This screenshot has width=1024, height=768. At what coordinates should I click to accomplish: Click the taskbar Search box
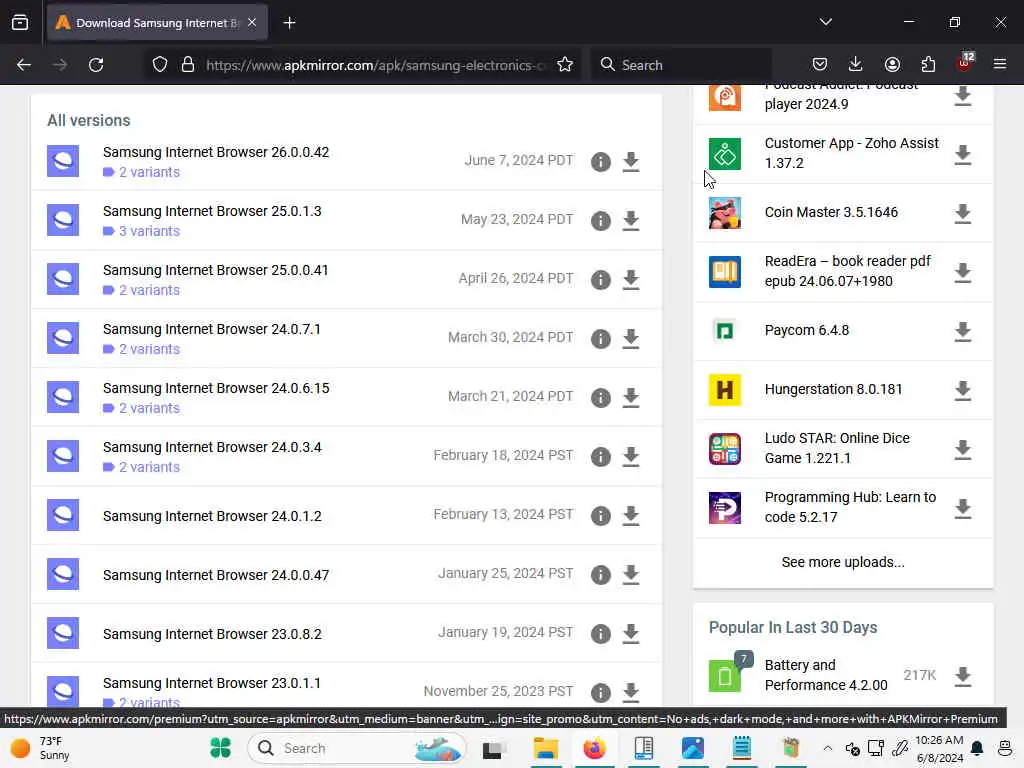pos(357,748)
